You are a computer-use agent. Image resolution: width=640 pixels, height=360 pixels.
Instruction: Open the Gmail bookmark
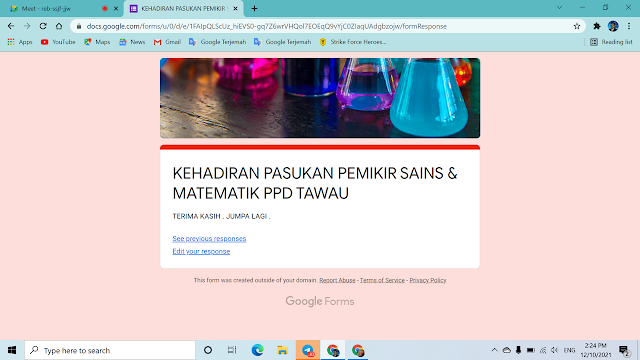click(167, 42)
